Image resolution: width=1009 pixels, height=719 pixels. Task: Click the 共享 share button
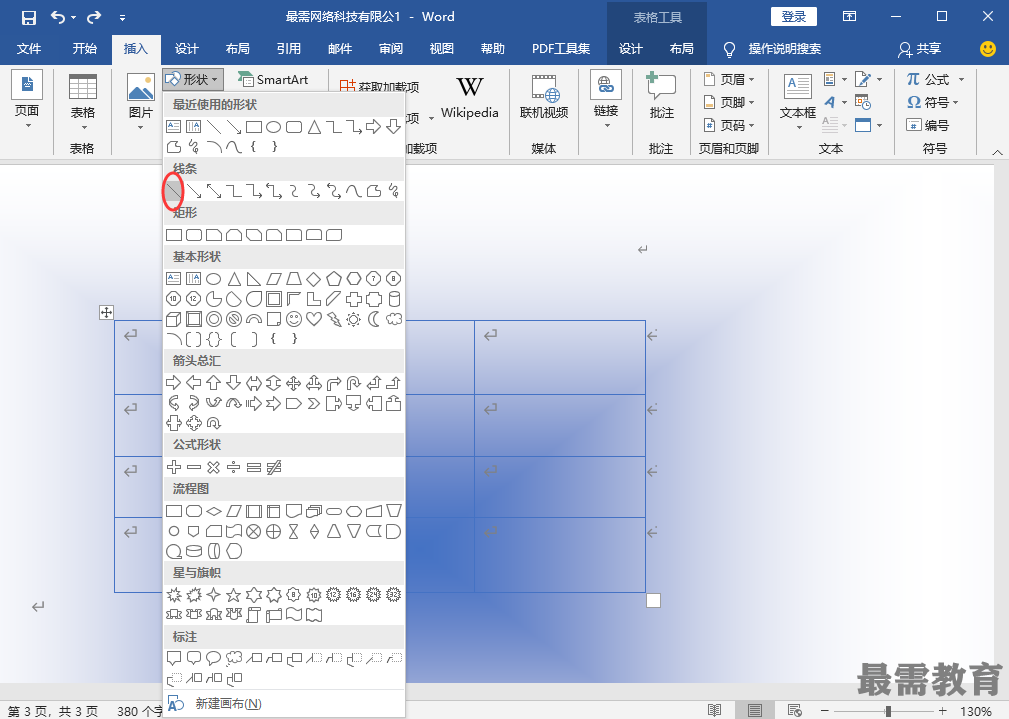point(920,49)
